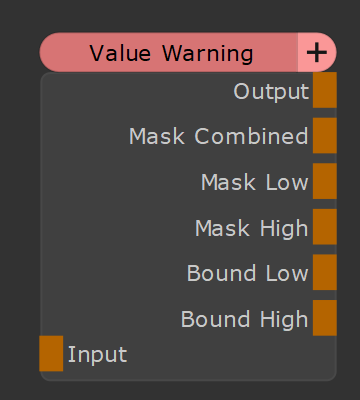The width and height of the screenshot is (360, 400).
Task: Click the dark canvas above the node header
Action: 180,16
